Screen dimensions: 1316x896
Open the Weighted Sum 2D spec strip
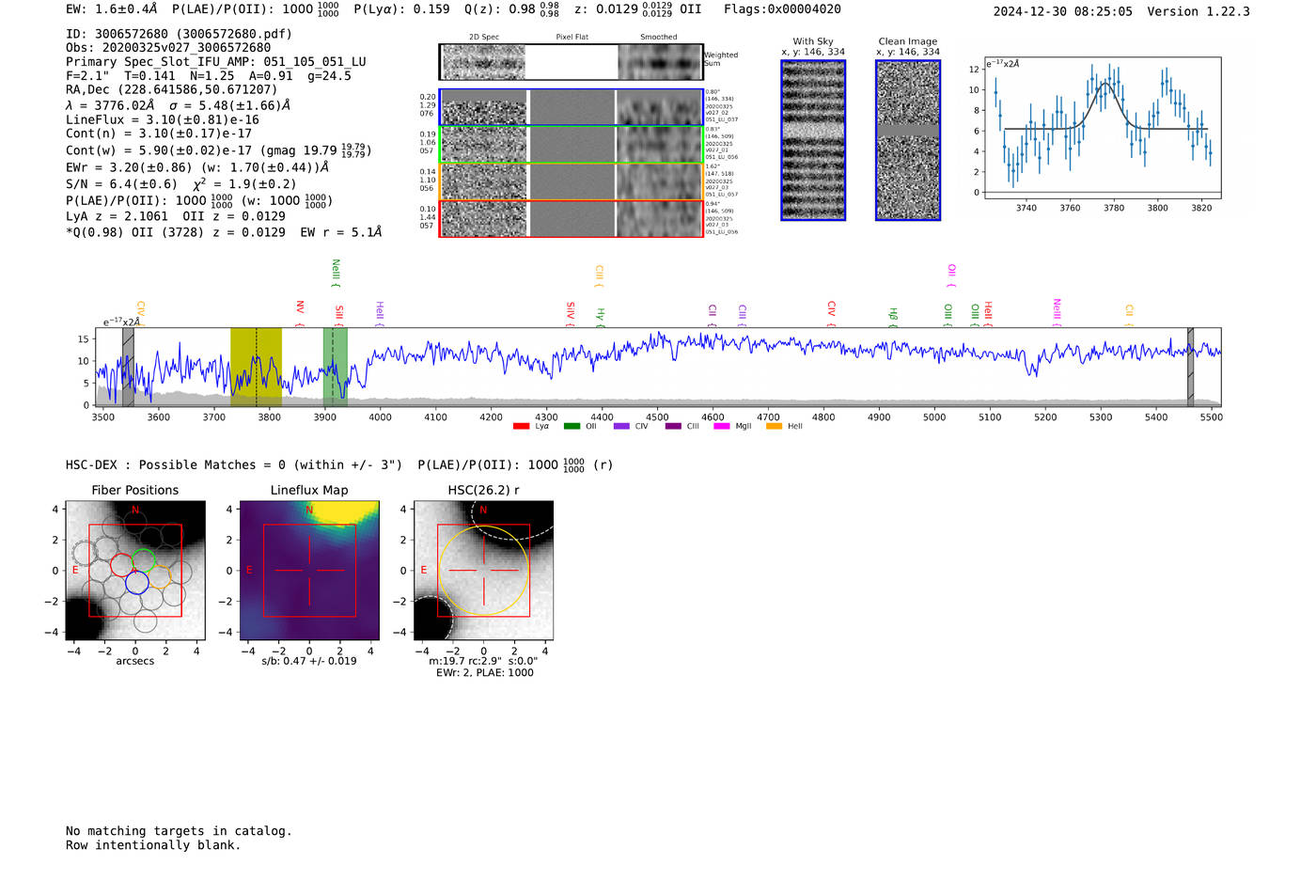571,62
